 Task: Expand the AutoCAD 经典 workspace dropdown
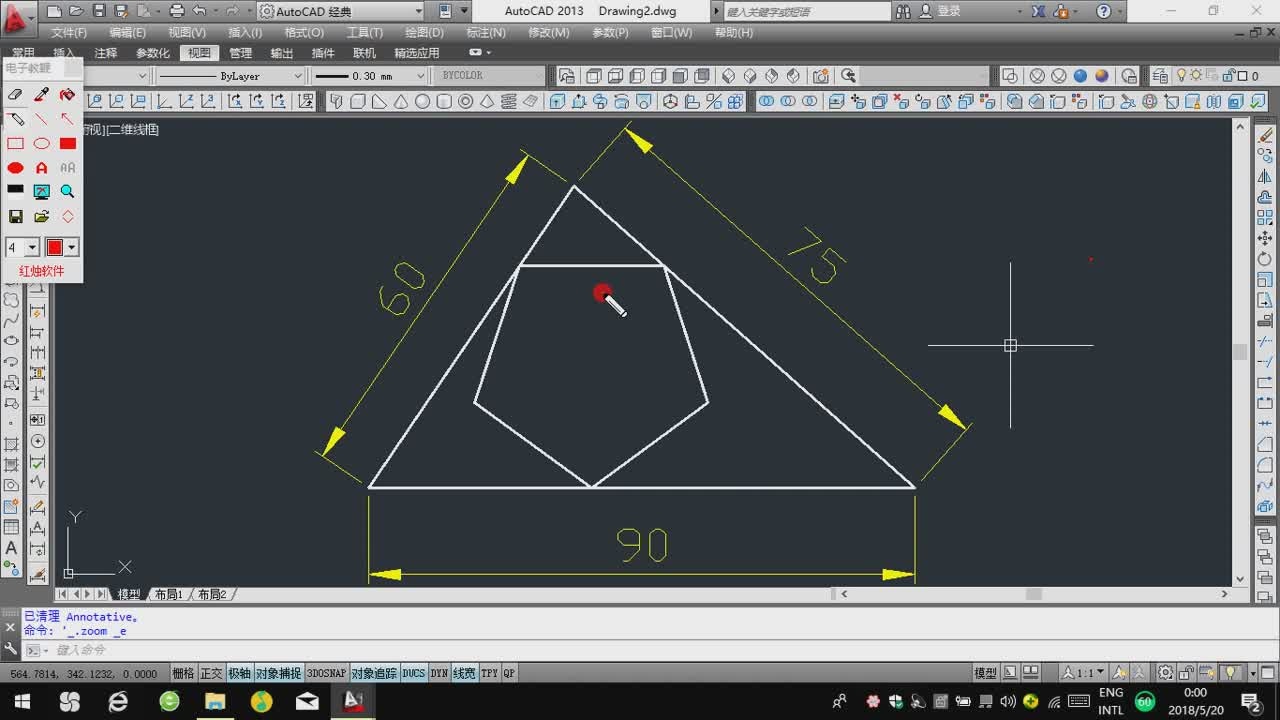[x=419, y=12]
